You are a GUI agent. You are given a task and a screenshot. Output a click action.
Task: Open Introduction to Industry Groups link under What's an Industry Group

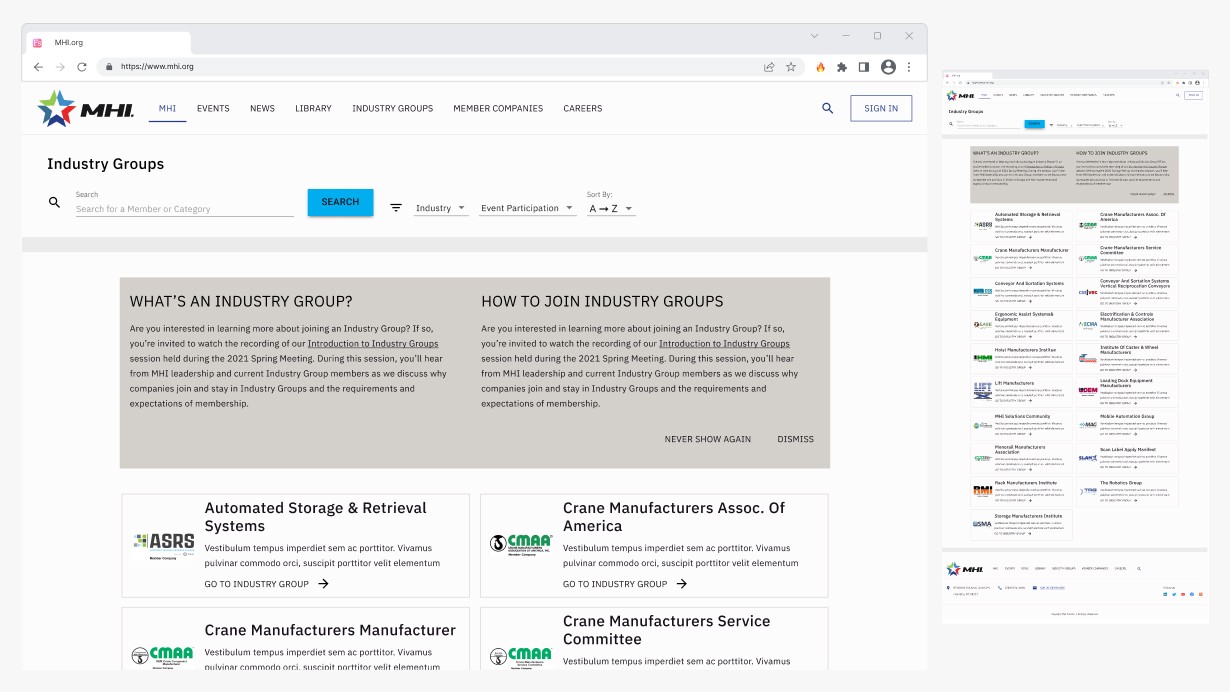coord(373,344)
